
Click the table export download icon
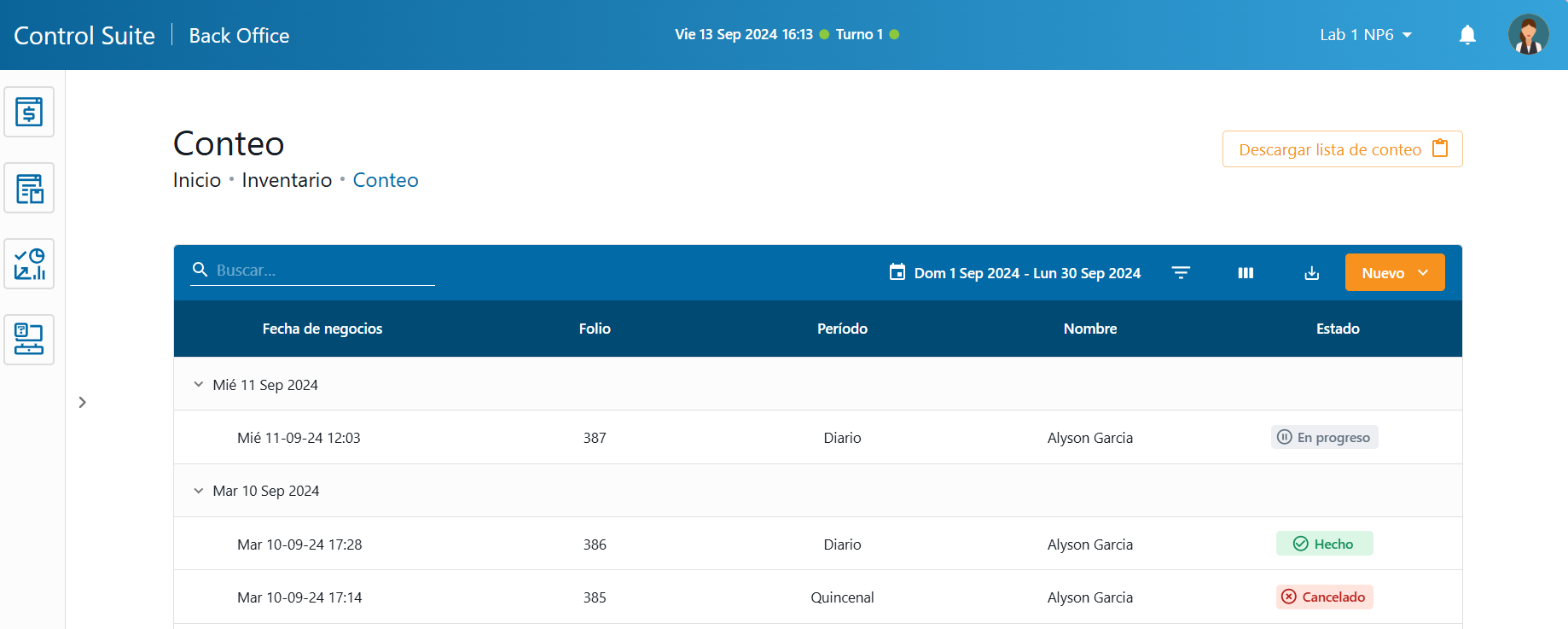coord(1312,273)
